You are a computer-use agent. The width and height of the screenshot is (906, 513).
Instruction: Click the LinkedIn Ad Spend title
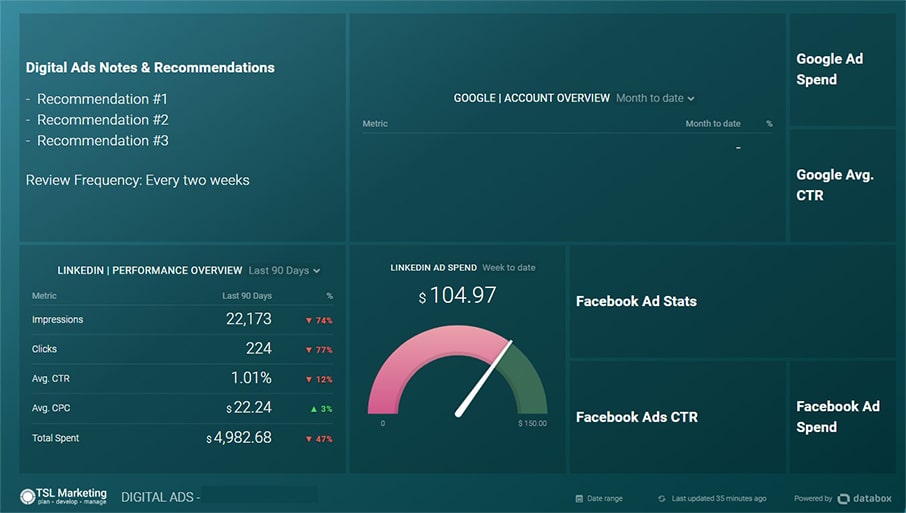pyautogui.click(x=433, y=267)
